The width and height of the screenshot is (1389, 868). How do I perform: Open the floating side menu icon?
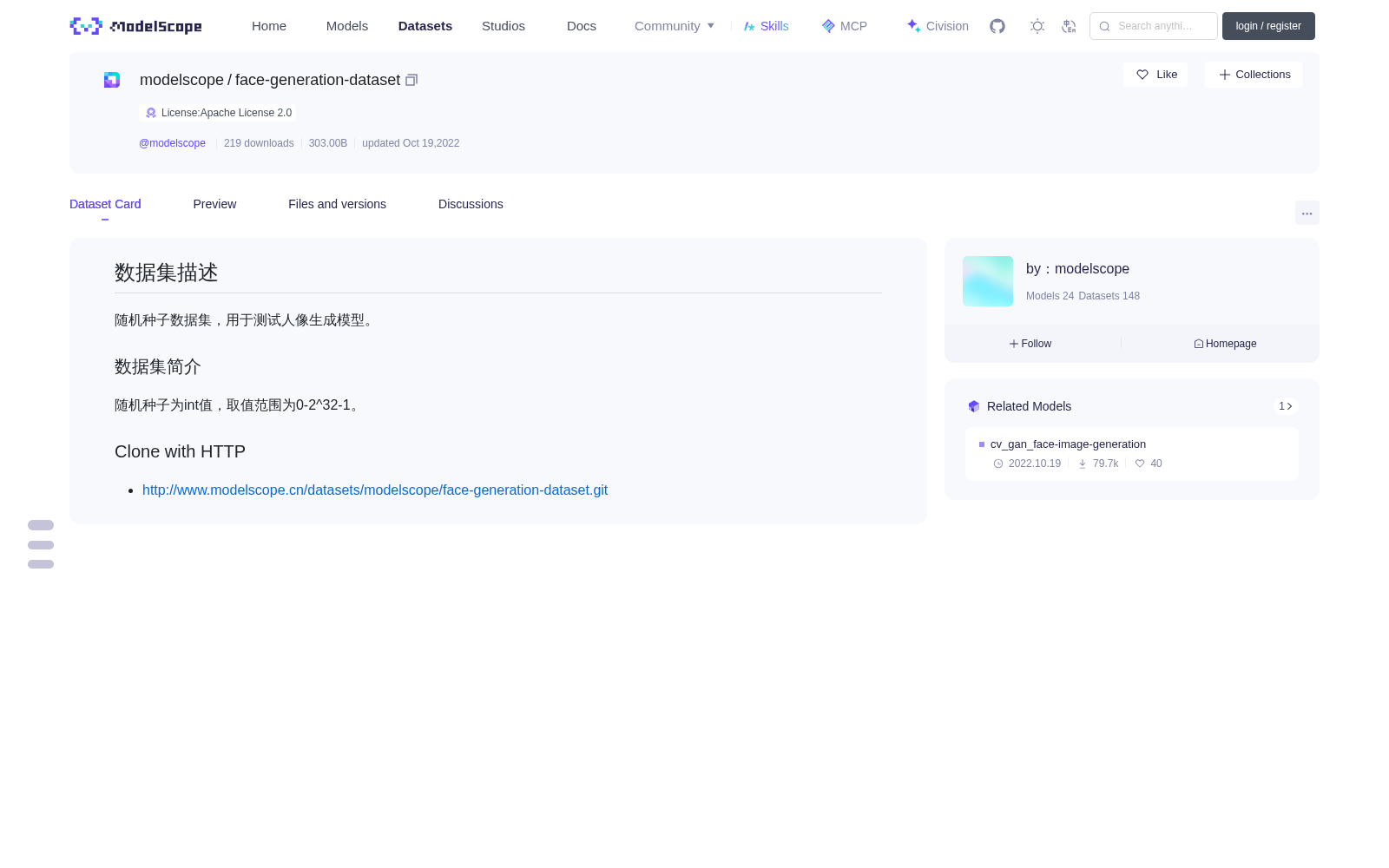[41, 544]
